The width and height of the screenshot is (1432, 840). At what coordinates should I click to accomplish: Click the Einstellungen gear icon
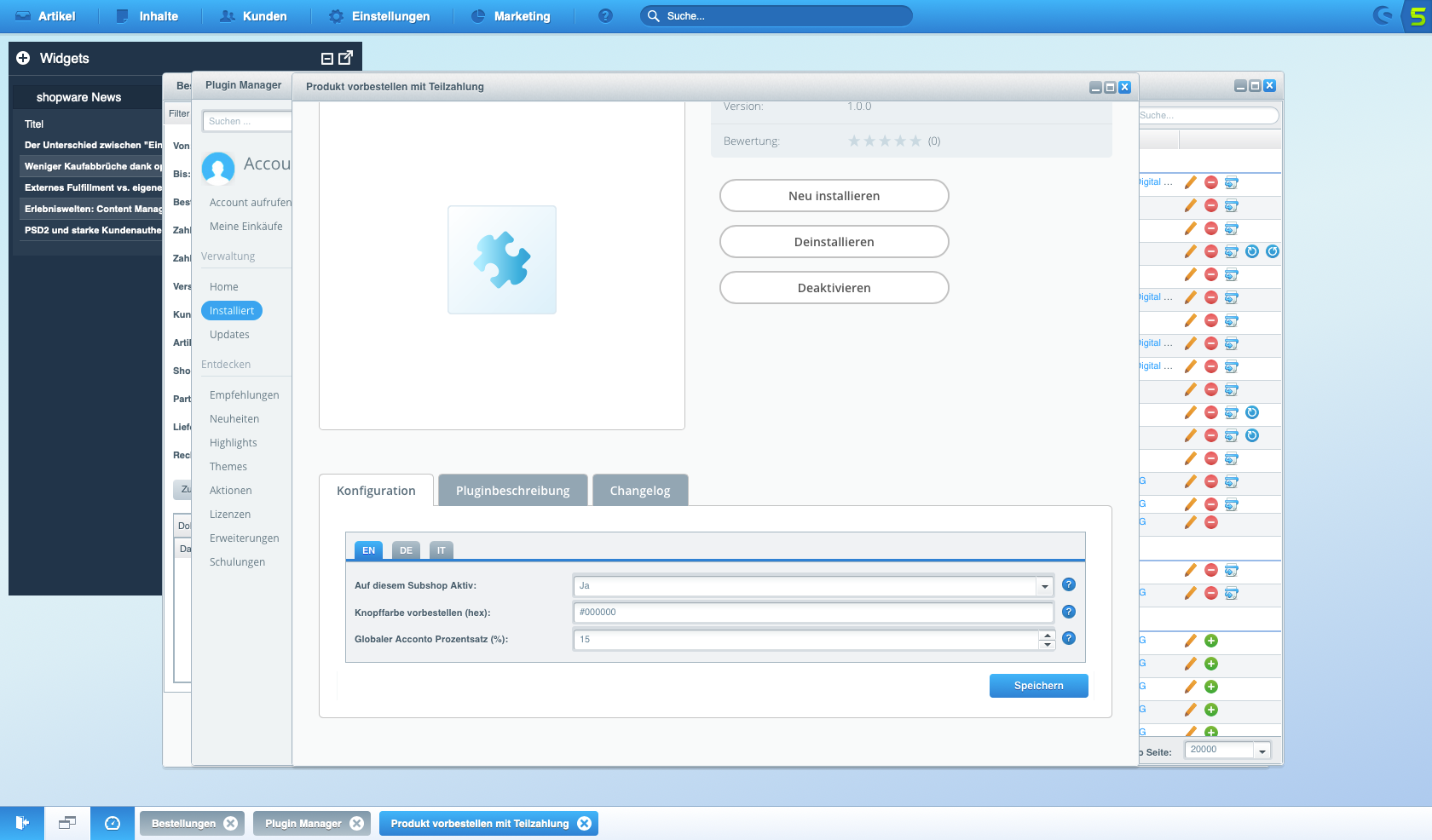336,16
